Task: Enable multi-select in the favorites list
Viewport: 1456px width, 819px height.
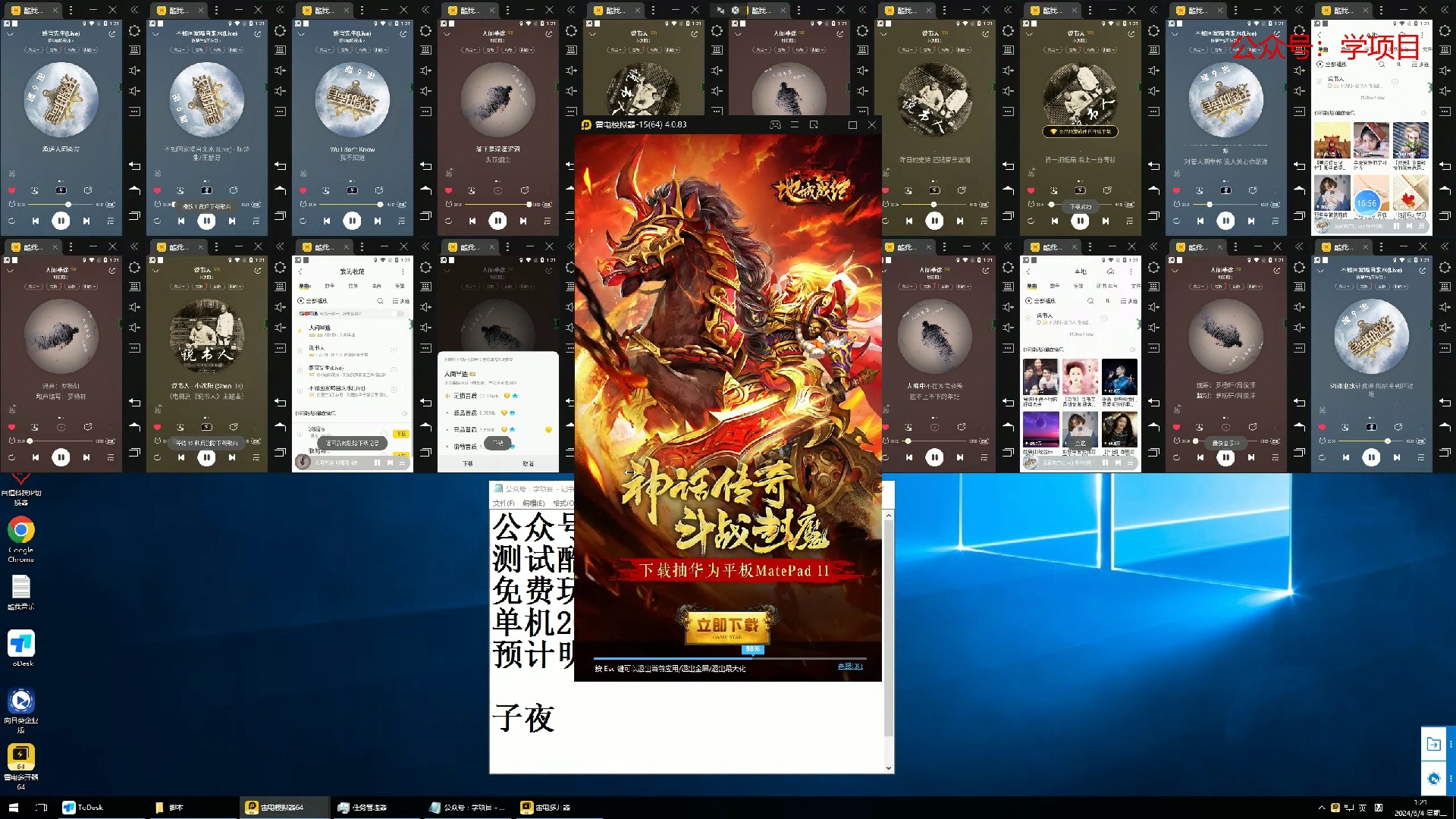Action: click(x=400, y=301)
